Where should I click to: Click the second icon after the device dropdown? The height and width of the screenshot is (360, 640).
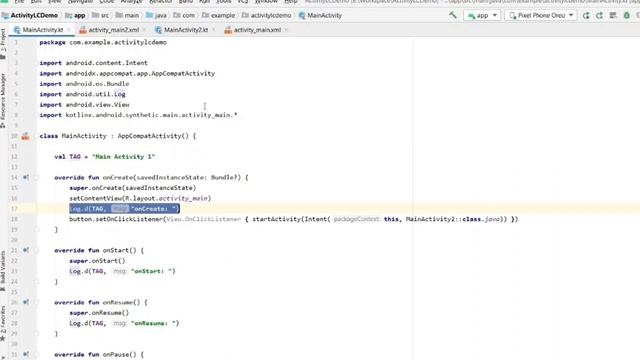coord(599,16)
